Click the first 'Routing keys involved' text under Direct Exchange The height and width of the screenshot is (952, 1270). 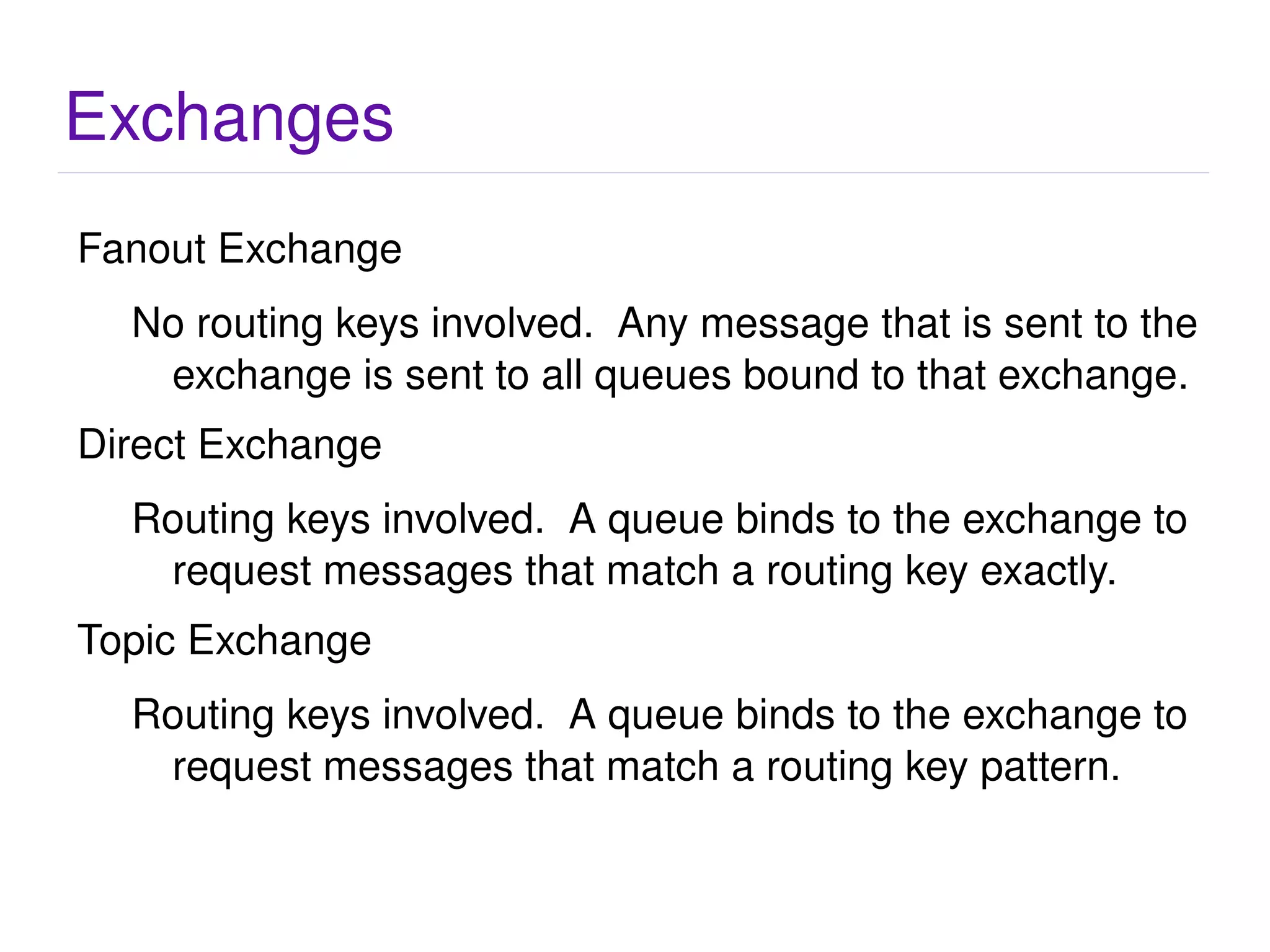click(339, 520)
